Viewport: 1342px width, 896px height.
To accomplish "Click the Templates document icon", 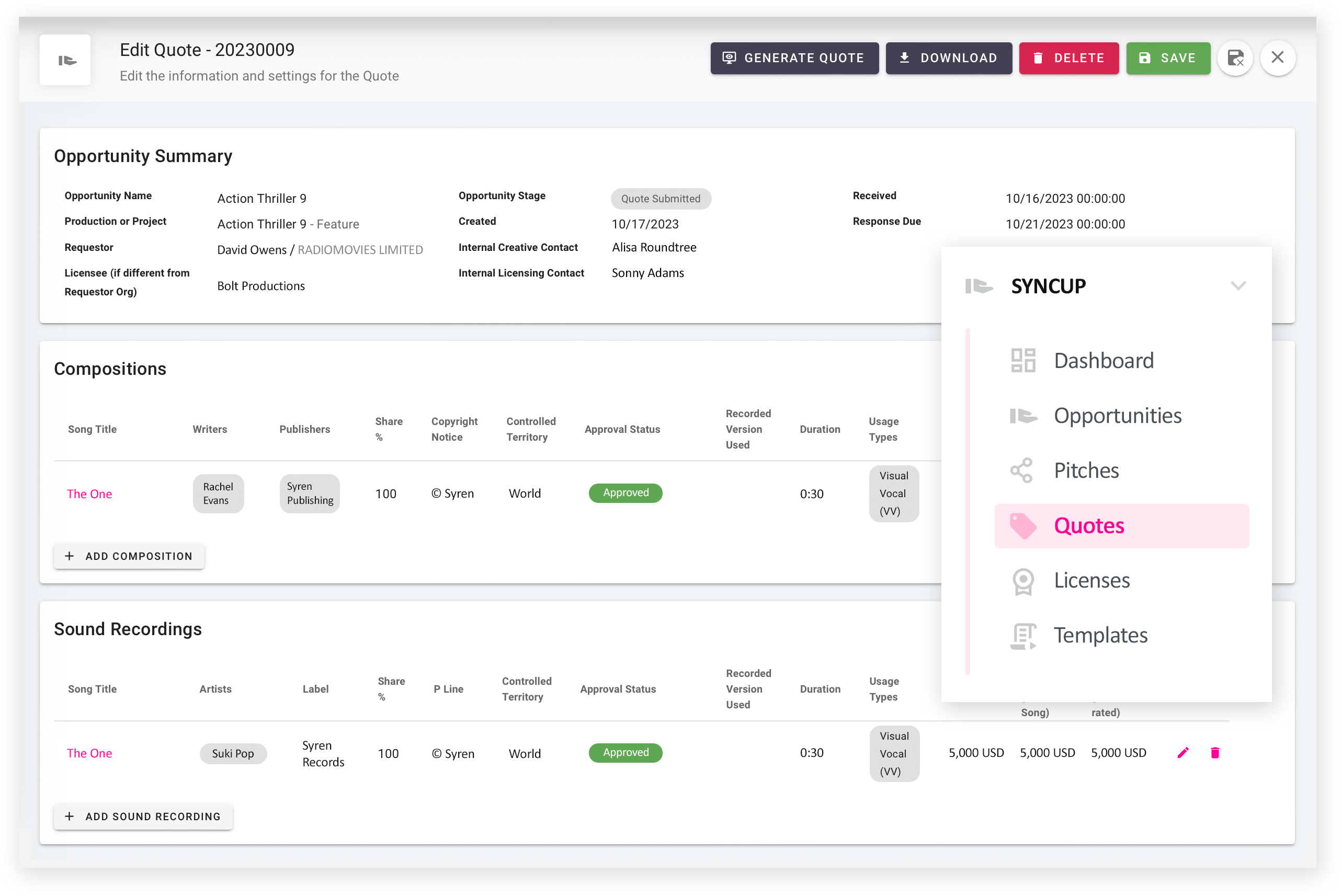I will [x=1023, y=636].
